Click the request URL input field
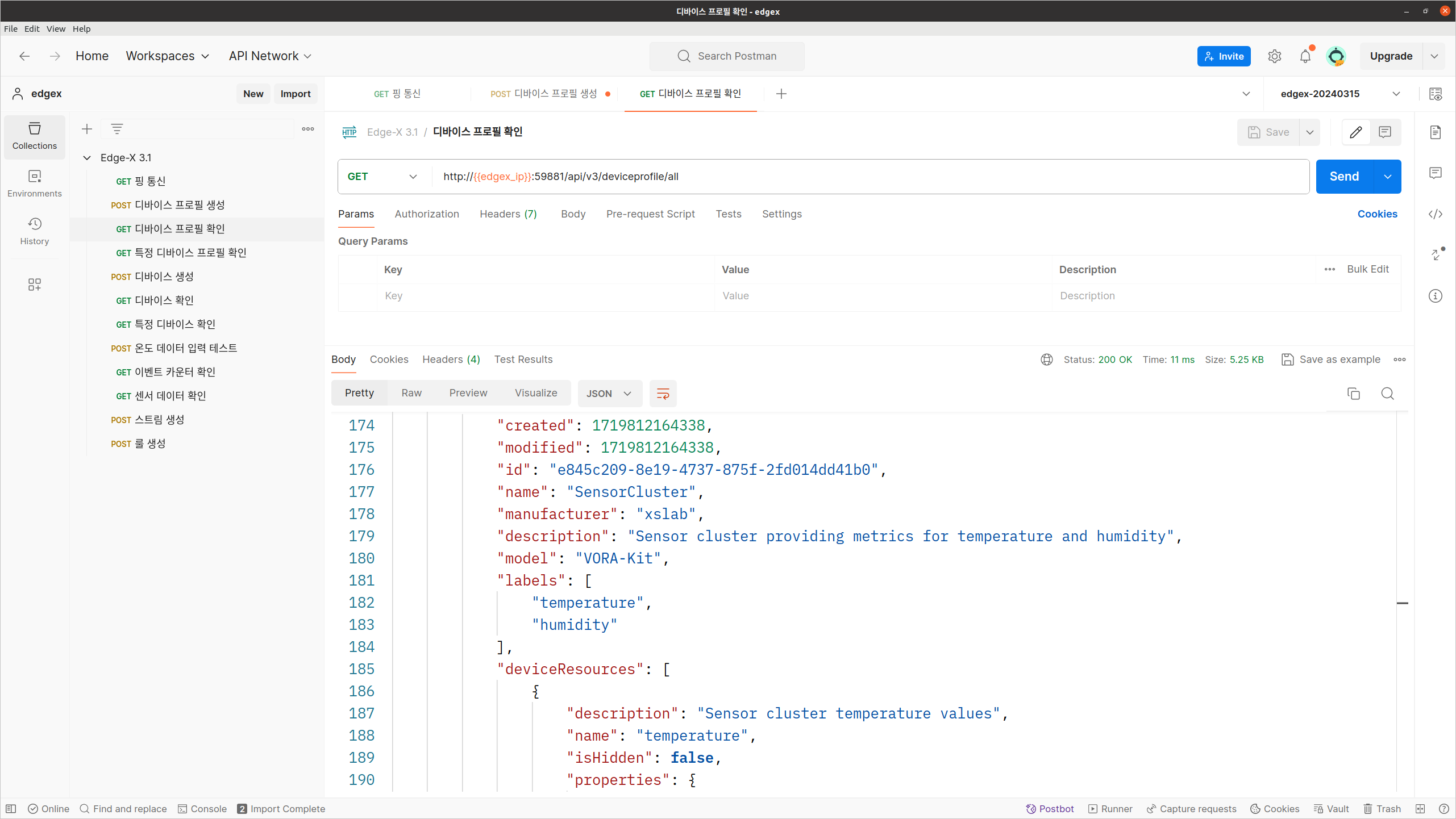 [x=870, y=177]
